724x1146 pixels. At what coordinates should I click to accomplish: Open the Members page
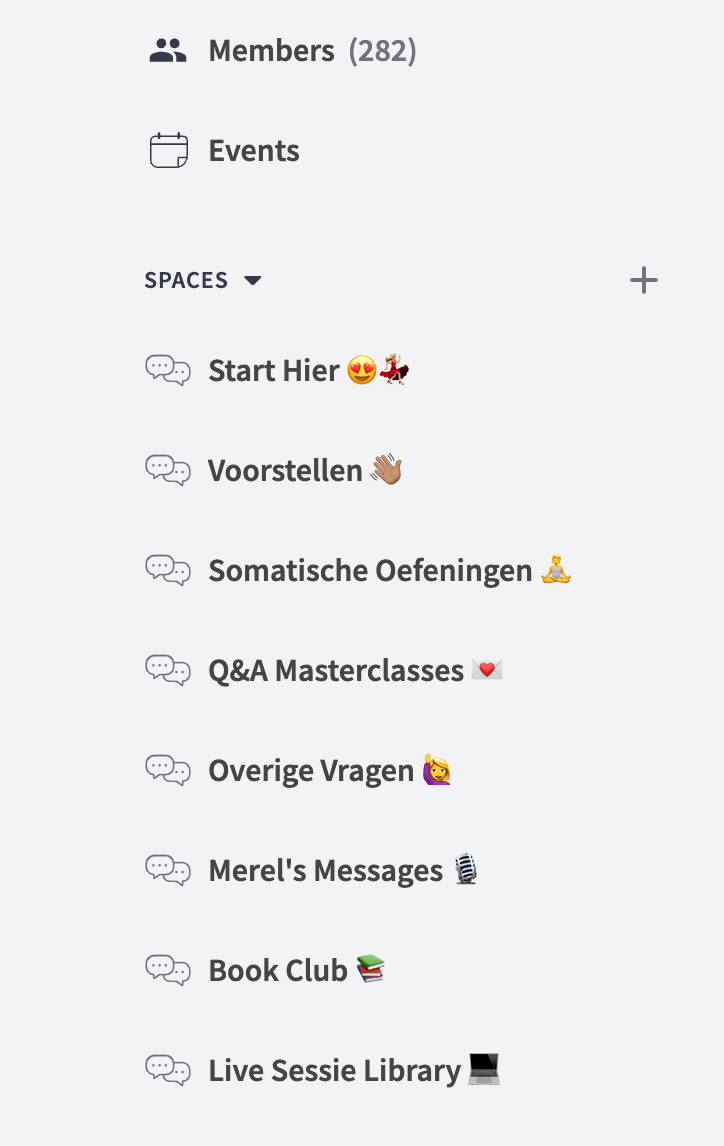coord(271,51)
